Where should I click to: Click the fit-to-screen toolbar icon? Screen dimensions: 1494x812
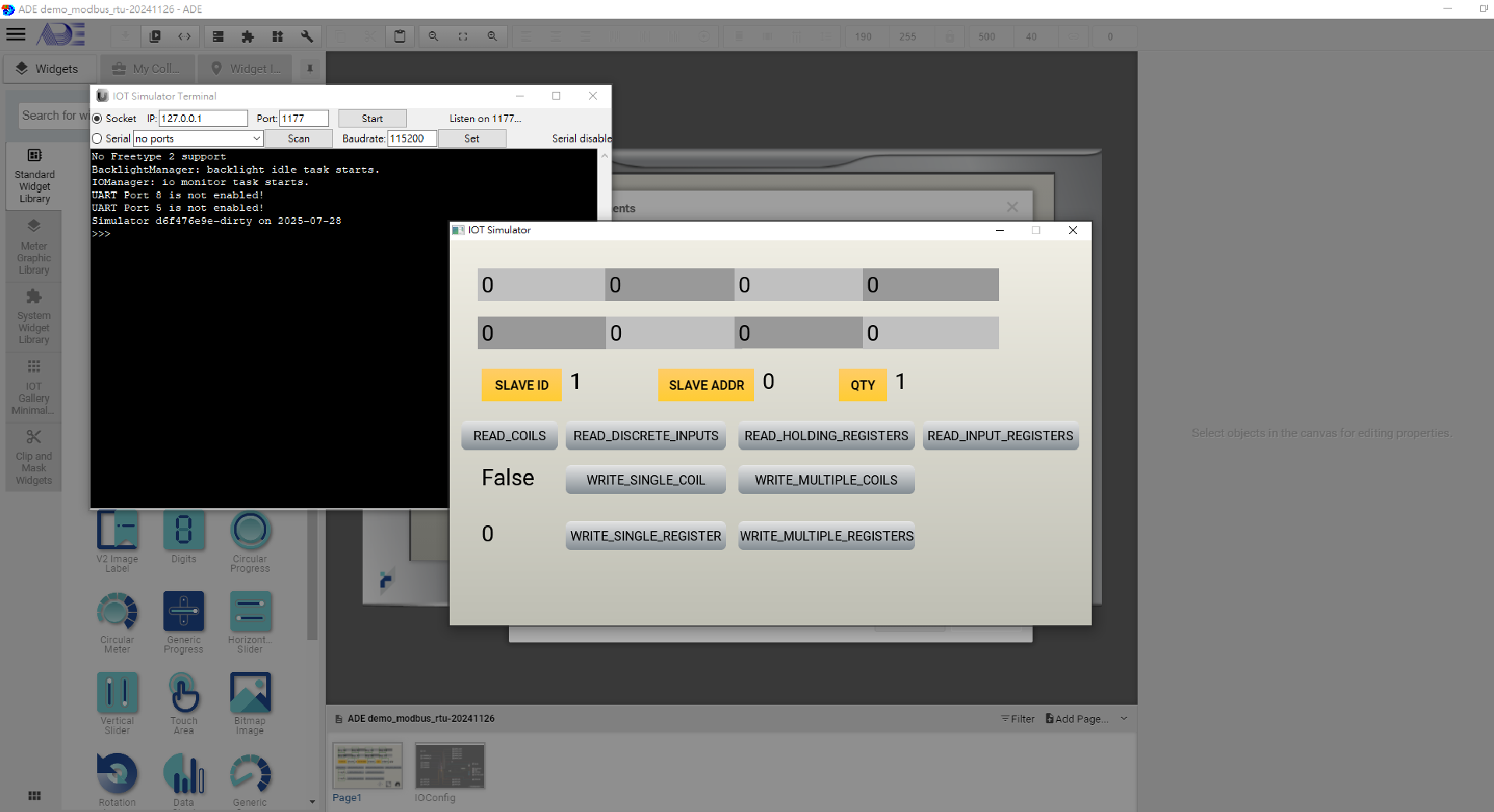[x=463, y=37]
